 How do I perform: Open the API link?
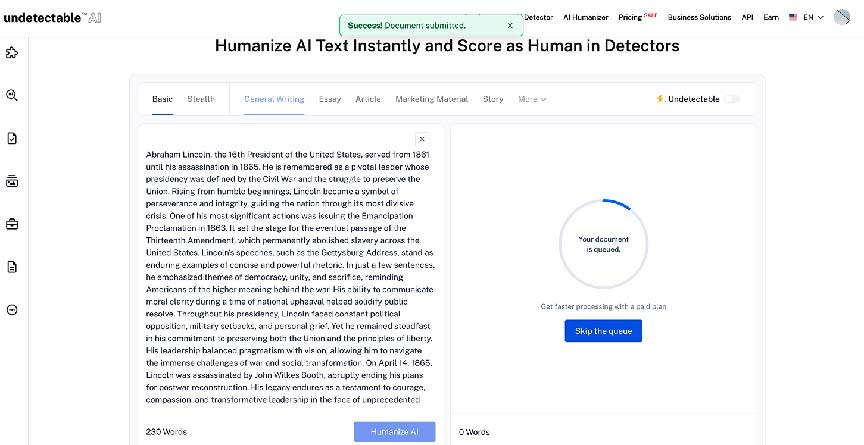click(x=747, y=17)
